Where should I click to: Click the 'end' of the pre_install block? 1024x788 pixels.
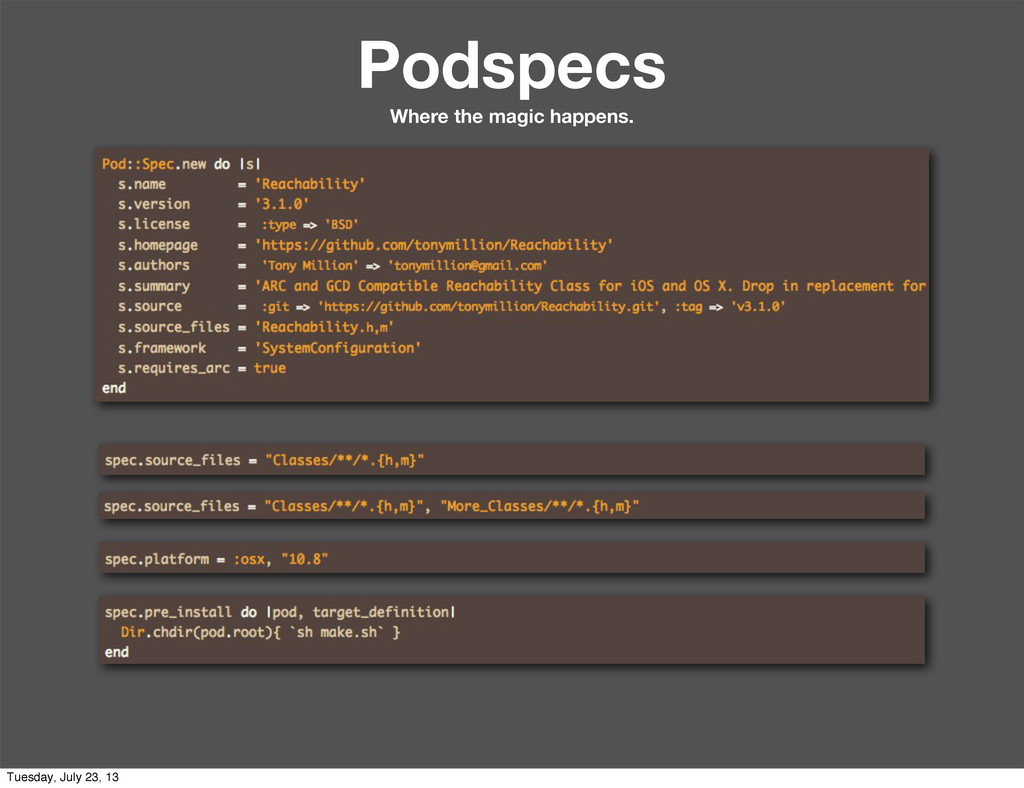[117, 652]
